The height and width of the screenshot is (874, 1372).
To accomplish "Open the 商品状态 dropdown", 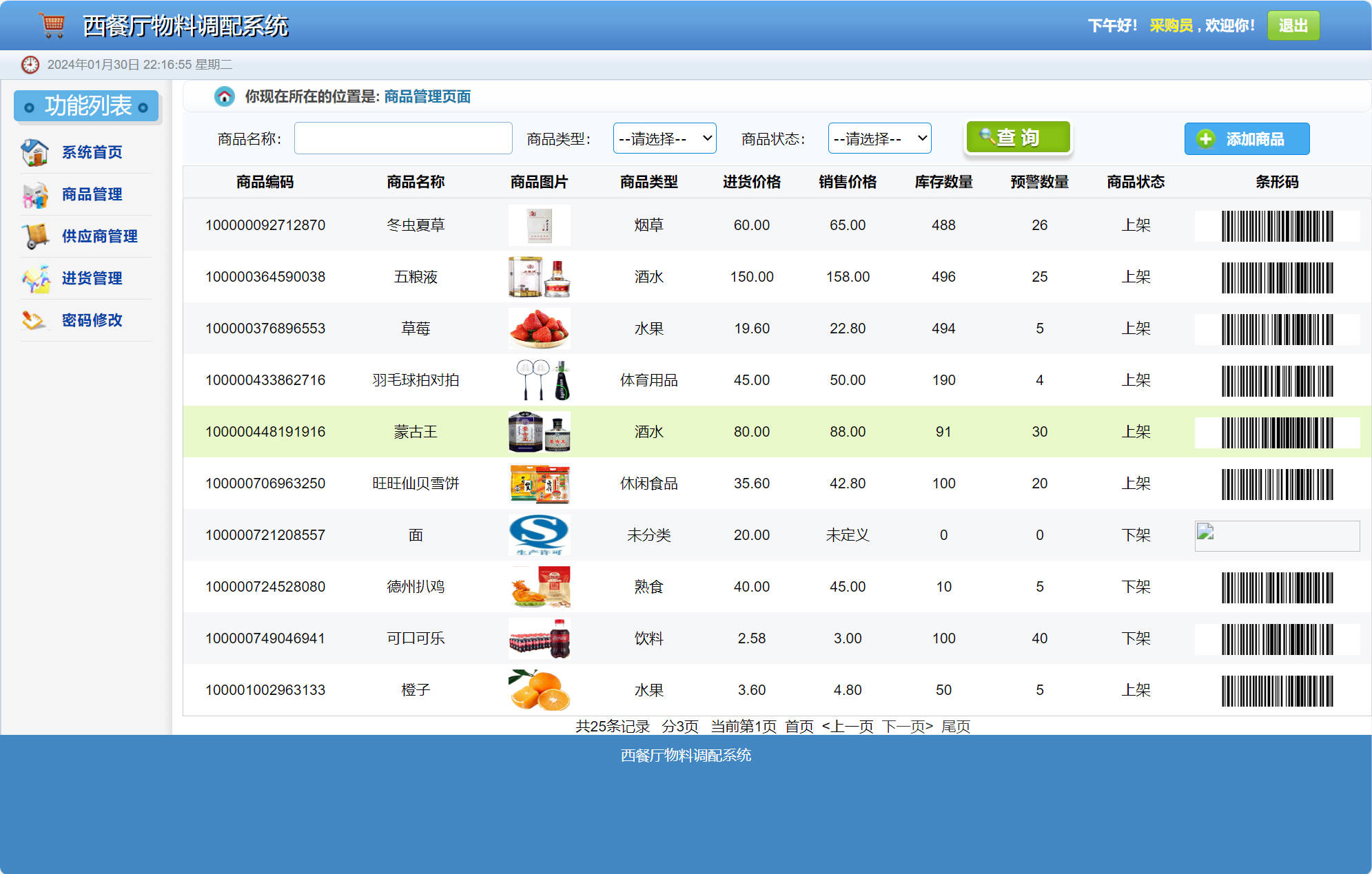I will click(879, 138).
